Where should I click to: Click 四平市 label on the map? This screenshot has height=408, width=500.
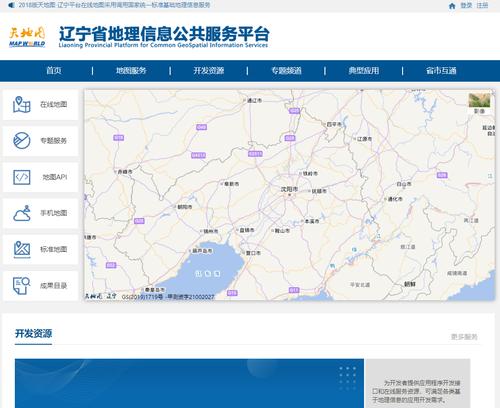pos(334,124)
